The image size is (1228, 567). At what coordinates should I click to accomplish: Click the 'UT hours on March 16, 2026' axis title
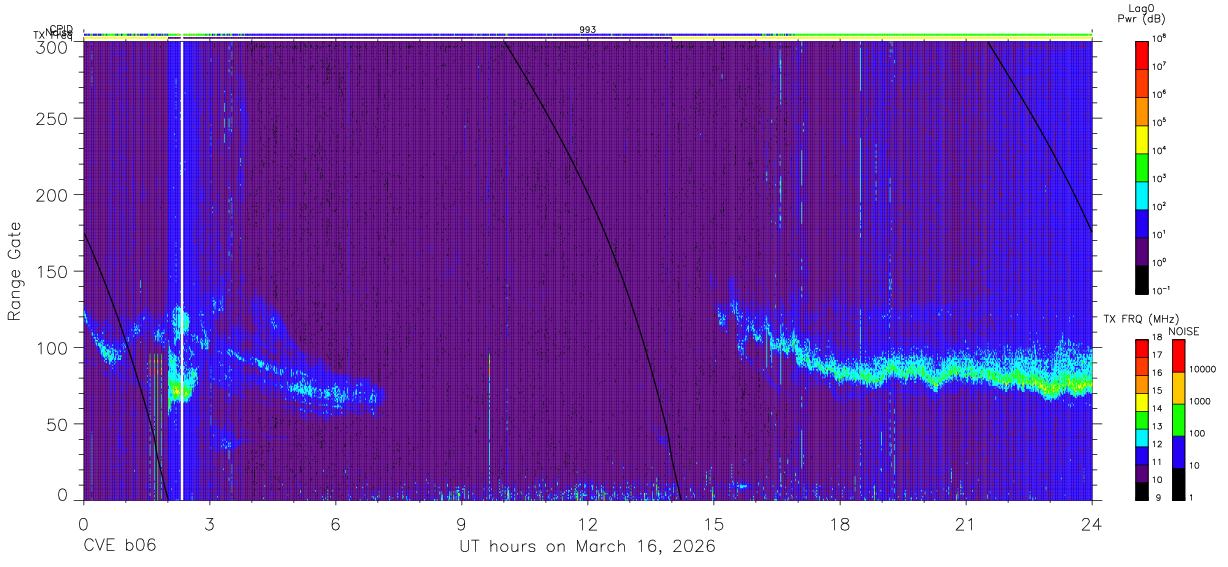point(587,546)
